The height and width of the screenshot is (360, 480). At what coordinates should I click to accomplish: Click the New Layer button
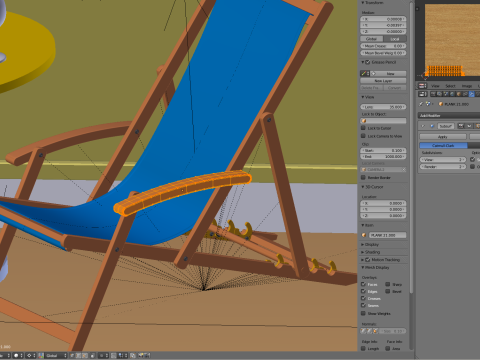[383, 81]
